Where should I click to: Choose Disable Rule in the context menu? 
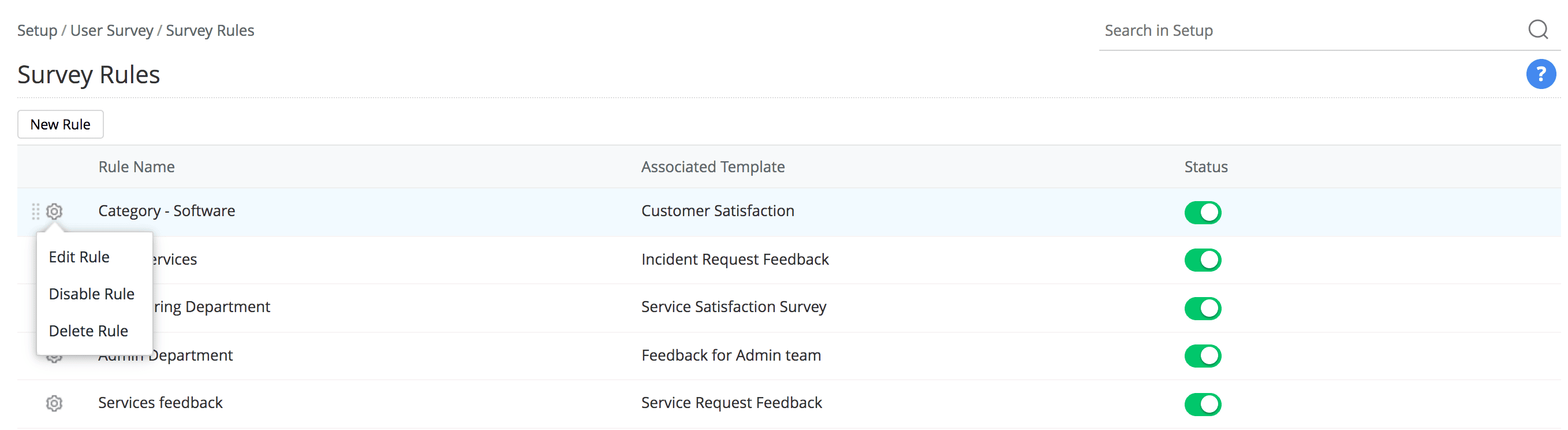point(91,294)
